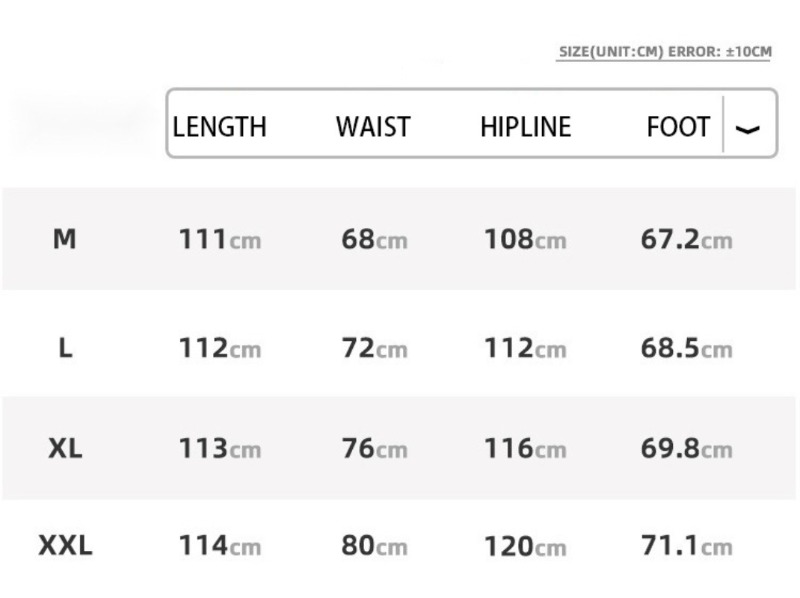
Task: Click the 68.5cm foot value
Action: point(687,348)
